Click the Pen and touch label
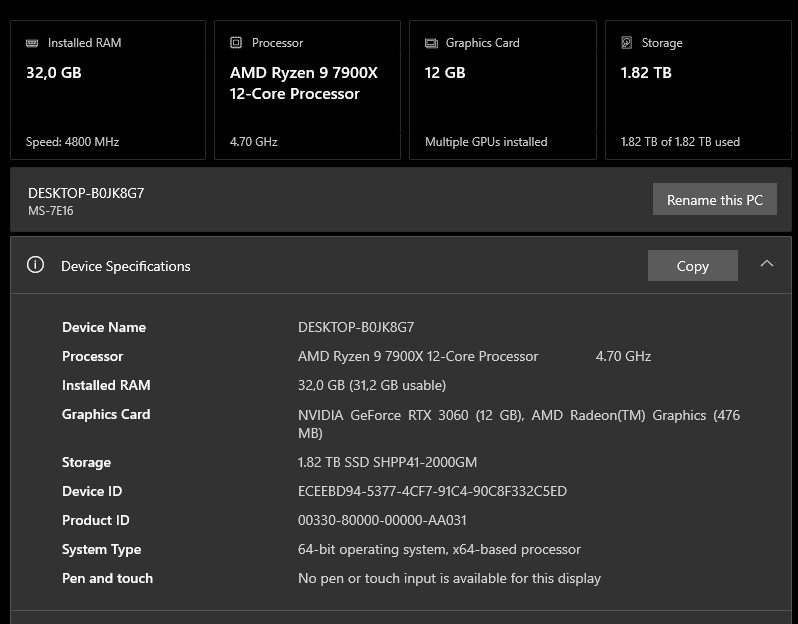 tap(107, 578)
